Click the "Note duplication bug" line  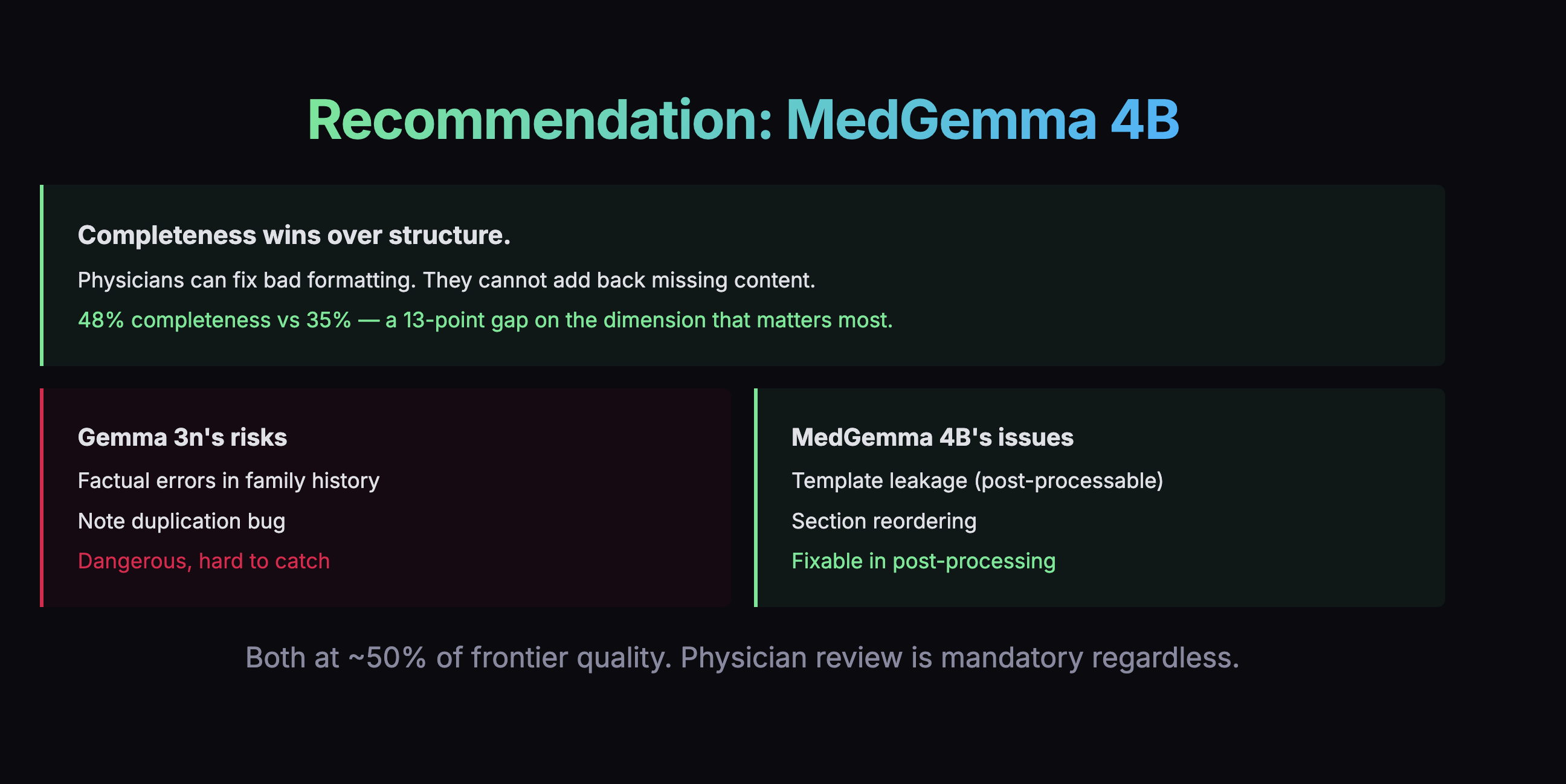coord(181,521)
